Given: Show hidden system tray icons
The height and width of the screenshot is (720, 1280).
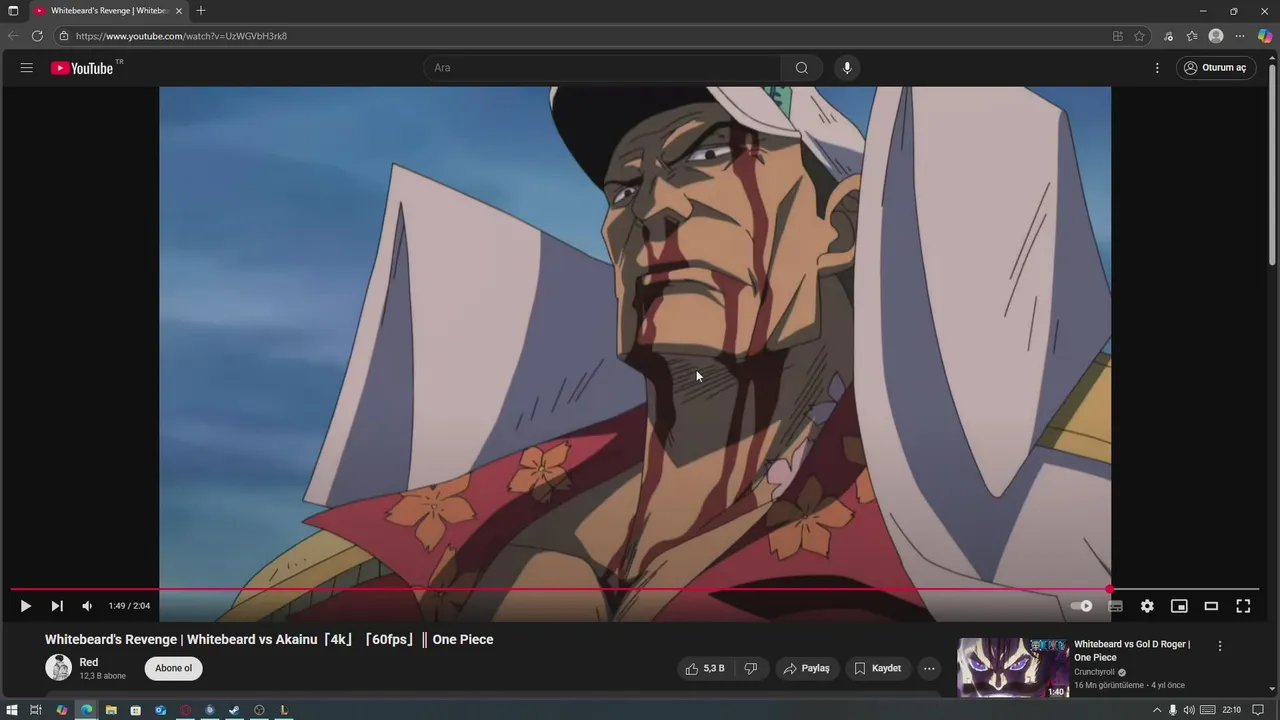Looking at the screenshot, I should tap(1157, 710).
